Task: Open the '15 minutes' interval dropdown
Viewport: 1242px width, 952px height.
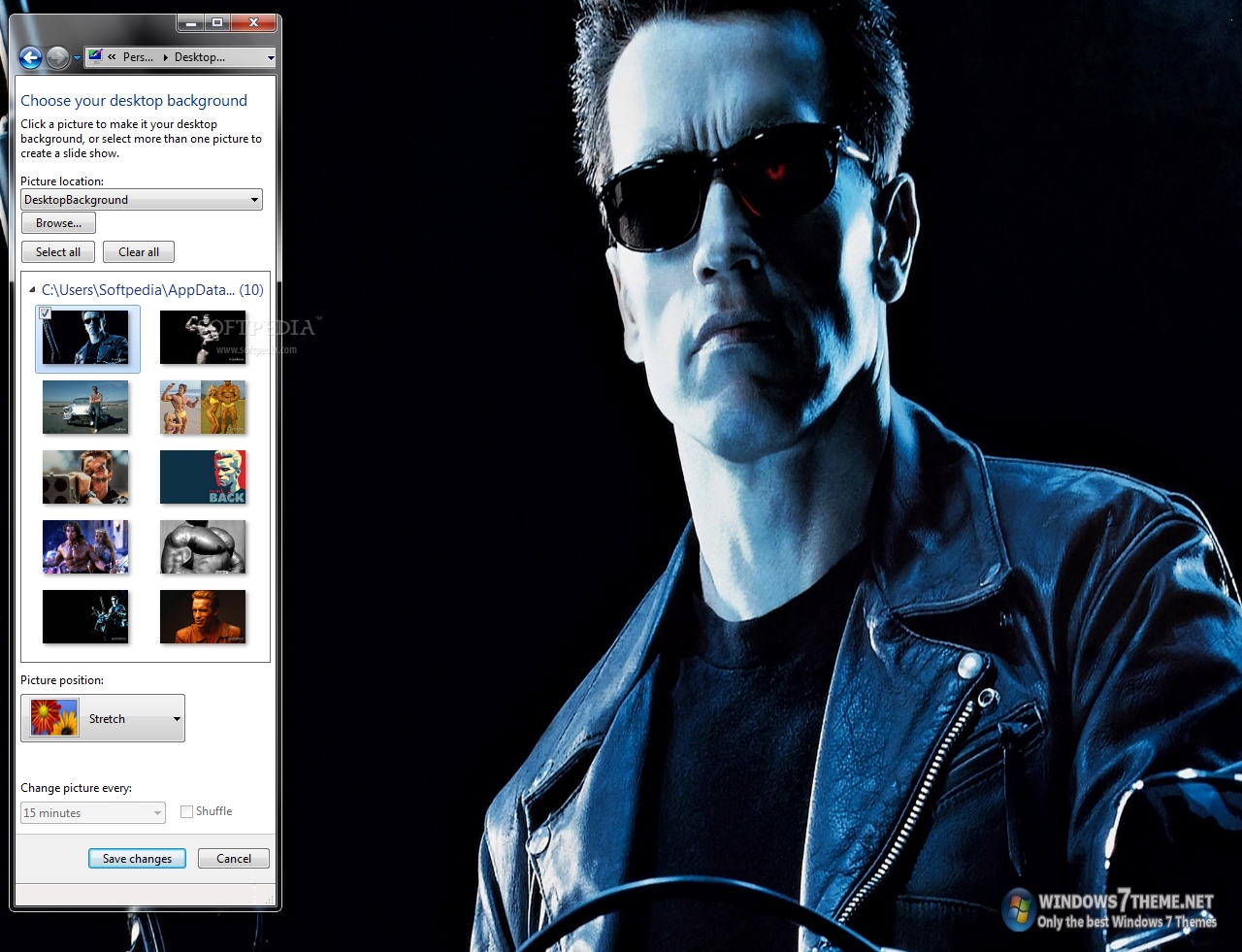Action: [x=93, y=813]
